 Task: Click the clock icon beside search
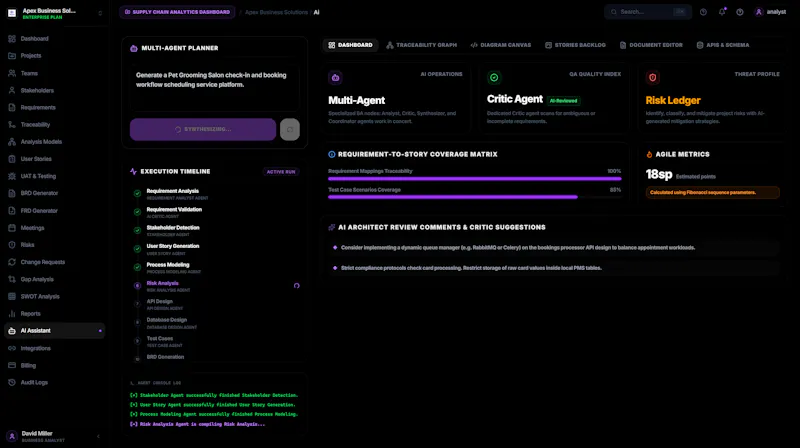pos(704,12)
